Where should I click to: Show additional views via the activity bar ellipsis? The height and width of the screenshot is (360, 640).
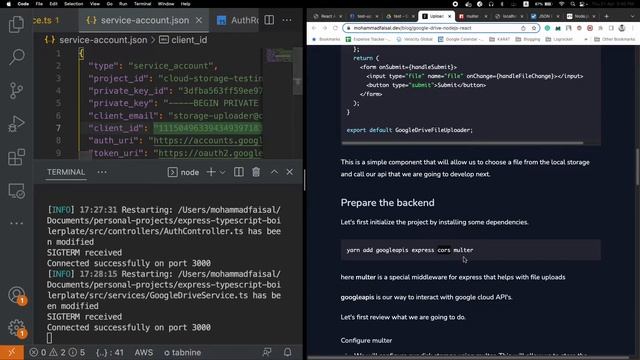(x=16, y=223)
